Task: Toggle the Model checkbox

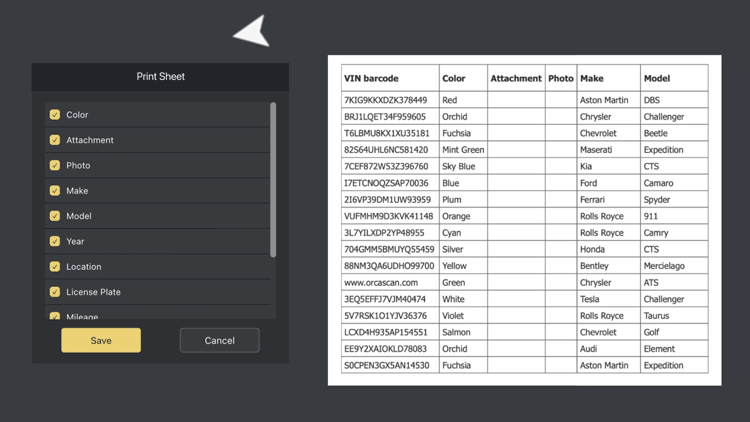Action: 55,216
